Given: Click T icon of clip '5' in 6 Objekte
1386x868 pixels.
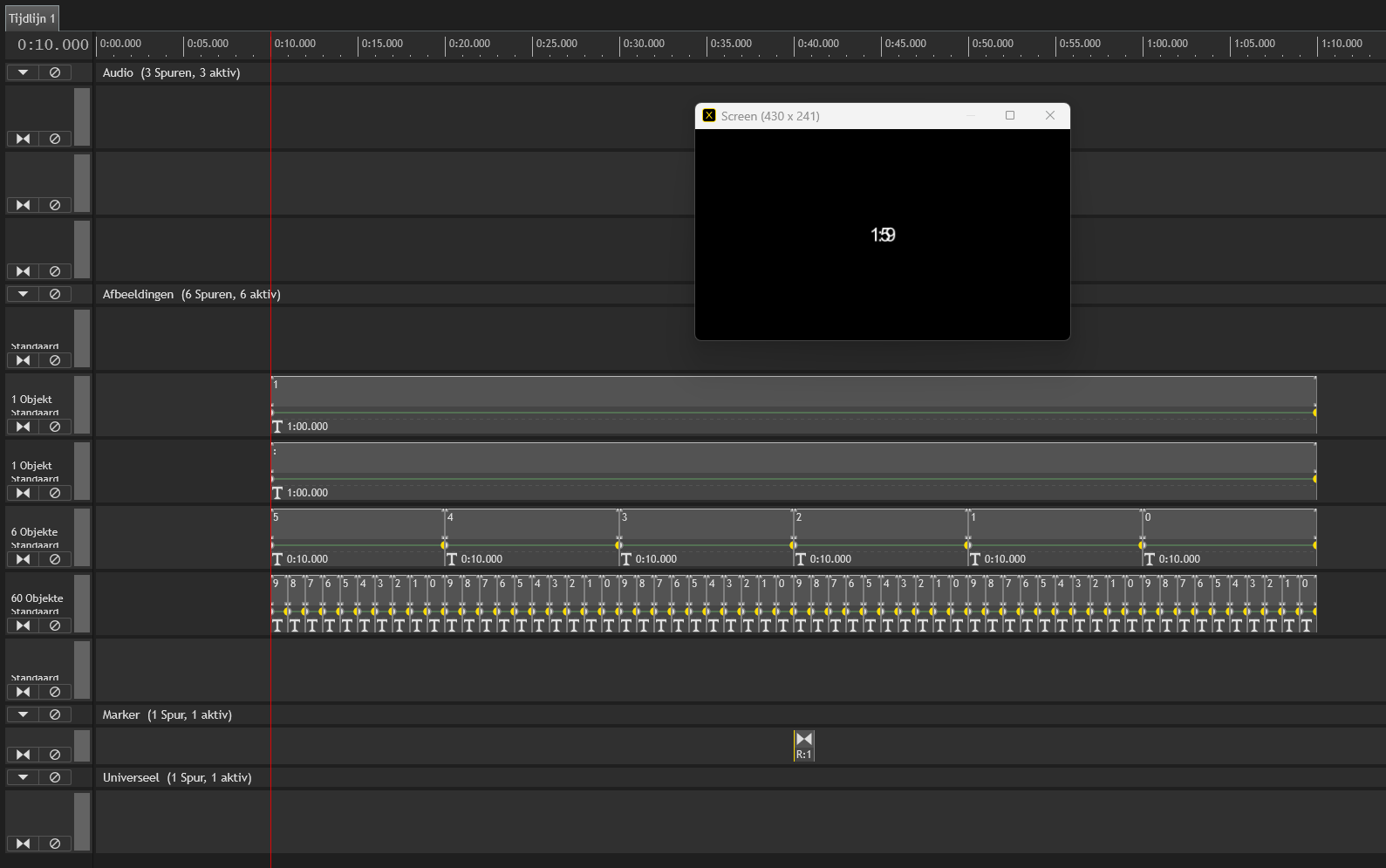Looking at the screenshot, I should 277,559.
